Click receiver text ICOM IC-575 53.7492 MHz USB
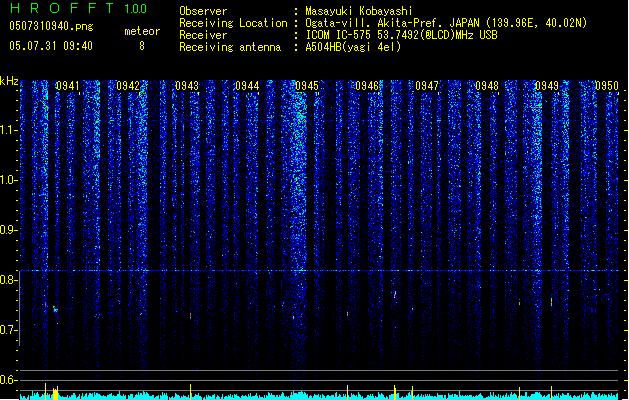629x400 pixels. coord(402,35)
